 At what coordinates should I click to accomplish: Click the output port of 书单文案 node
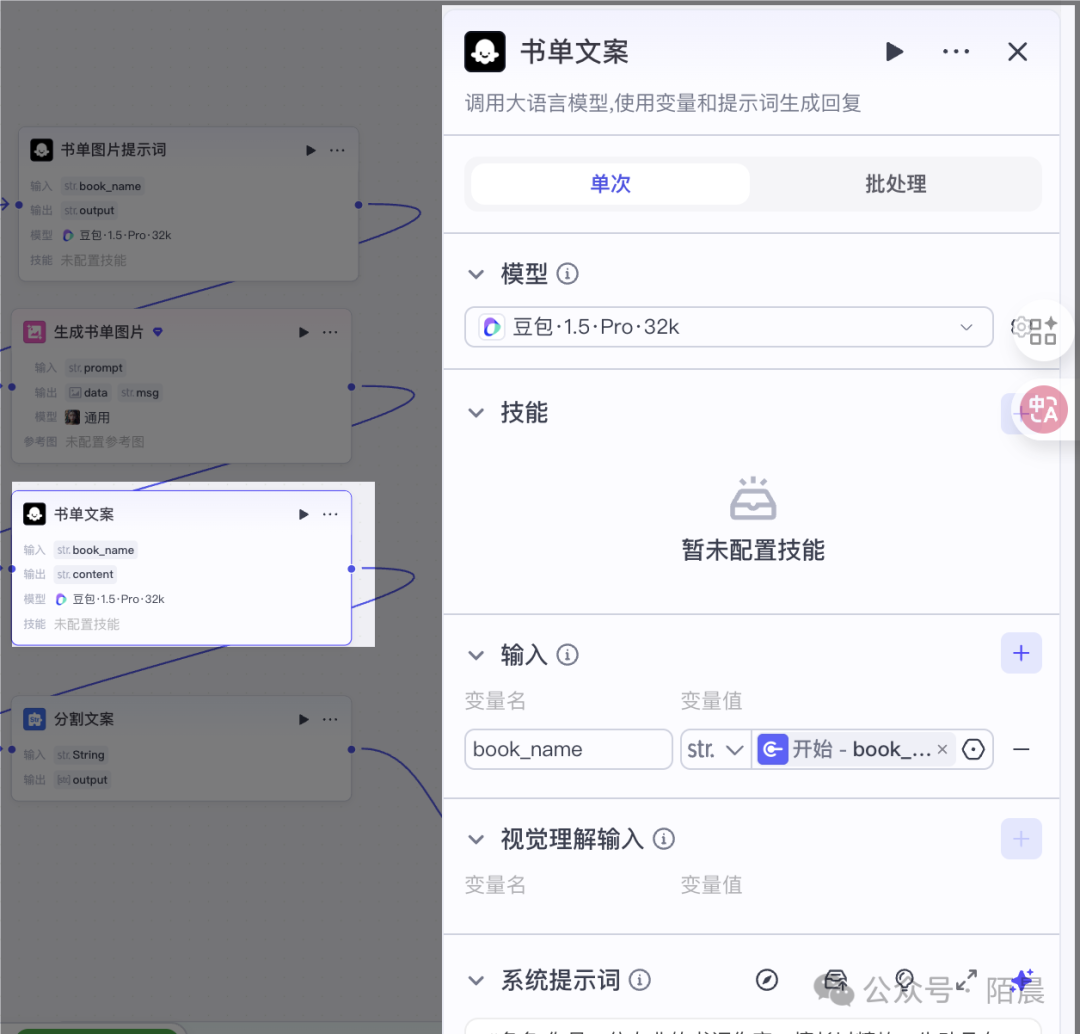[351, 569]
